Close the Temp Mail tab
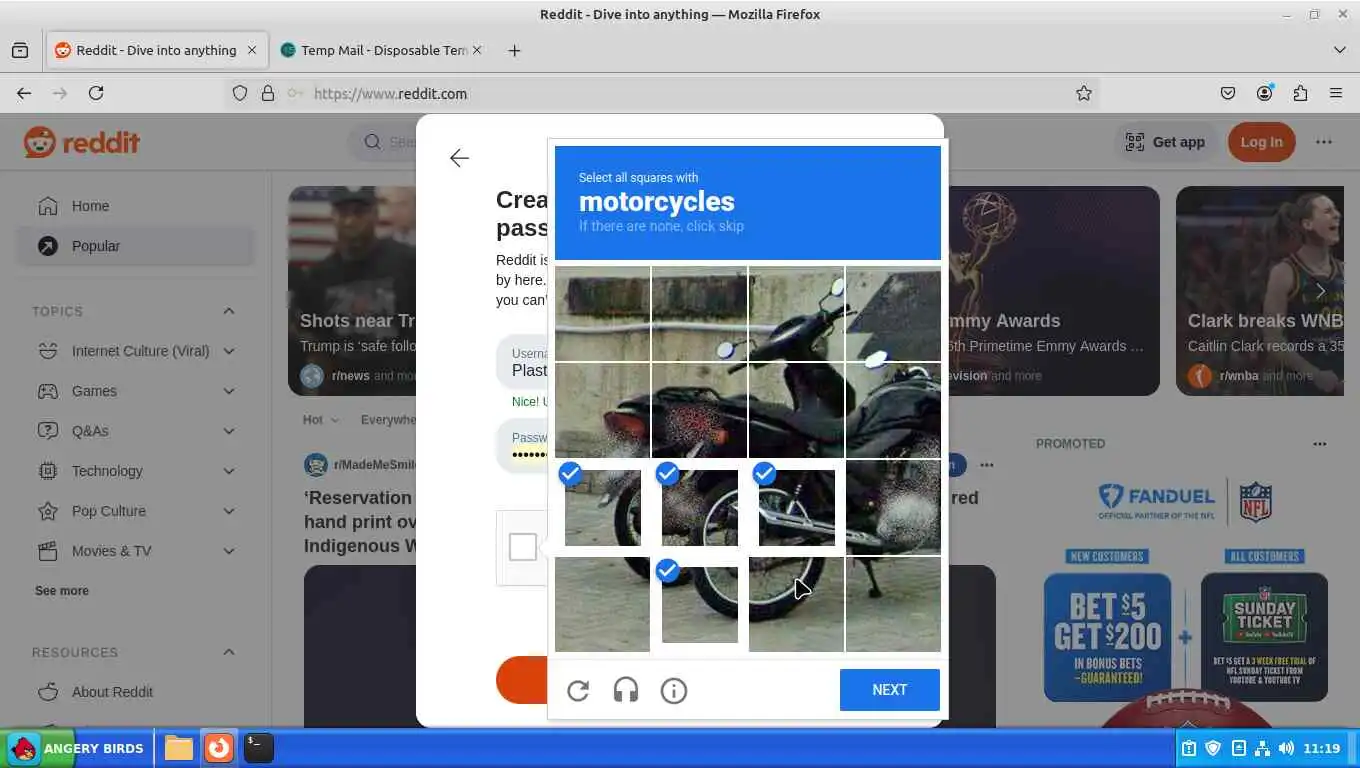This screenshot has width=1360, height=768. [x=477, y=50]
